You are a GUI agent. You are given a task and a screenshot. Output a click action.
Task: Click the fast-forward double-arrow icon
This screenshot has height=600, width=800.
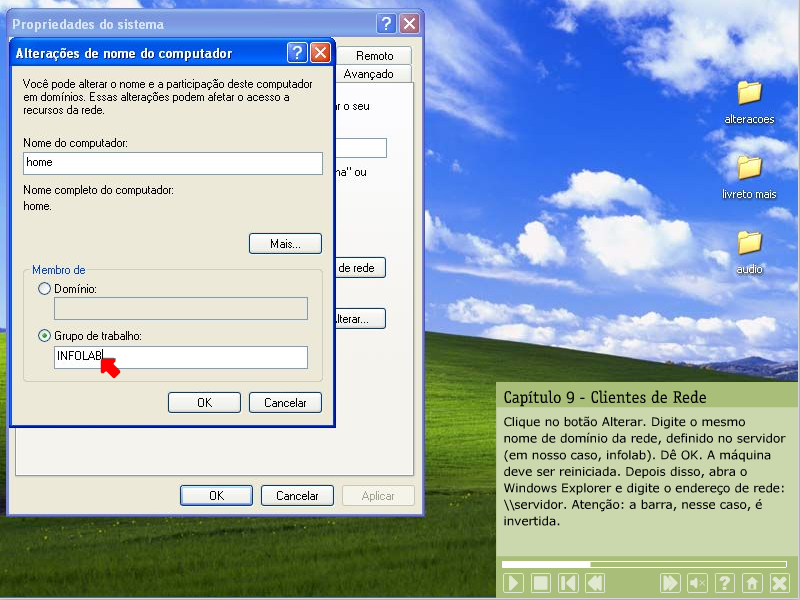670,583
